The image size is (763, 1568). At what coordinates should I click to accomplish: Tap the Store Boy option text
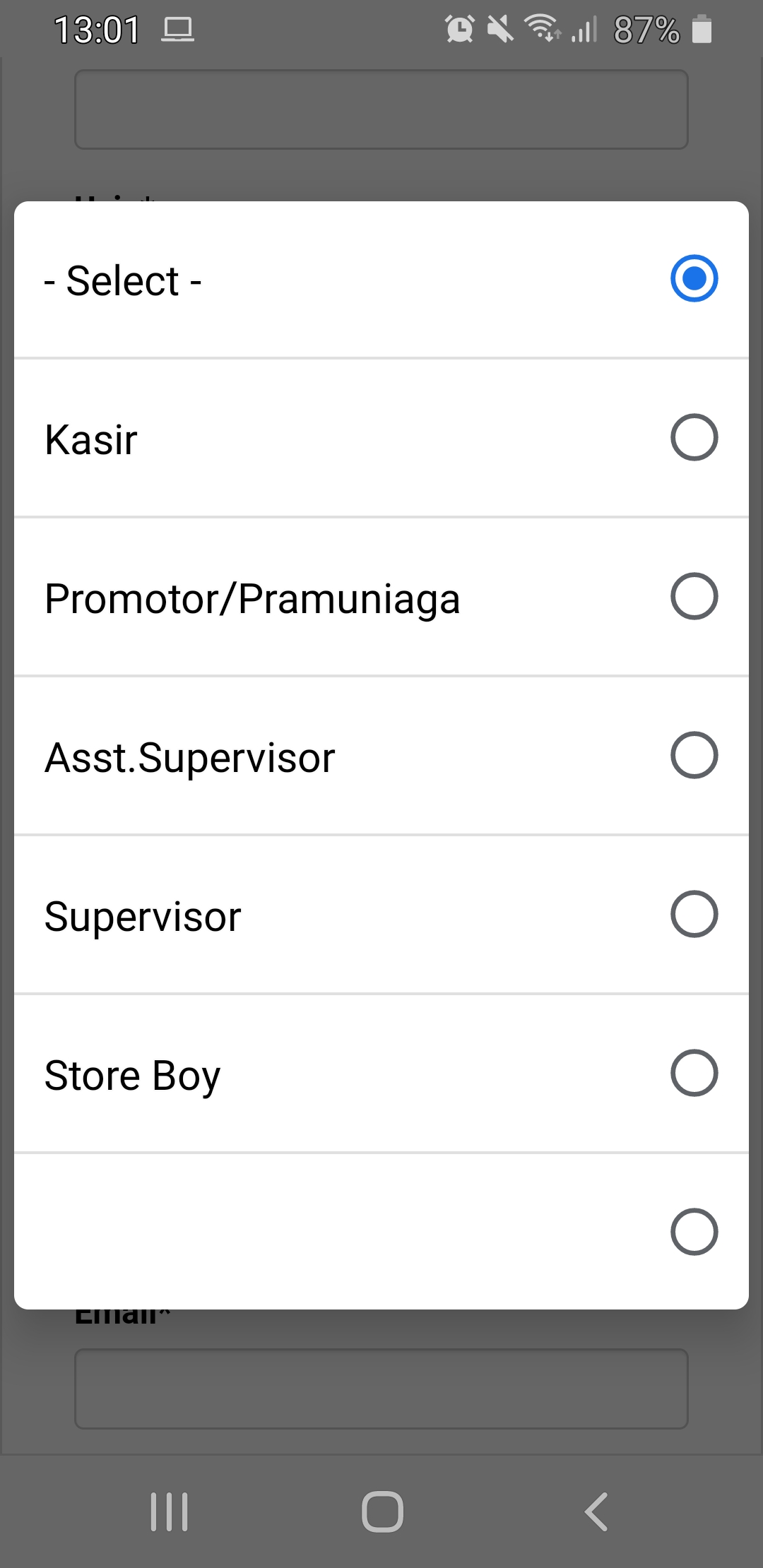click(x=133, y=1076)
